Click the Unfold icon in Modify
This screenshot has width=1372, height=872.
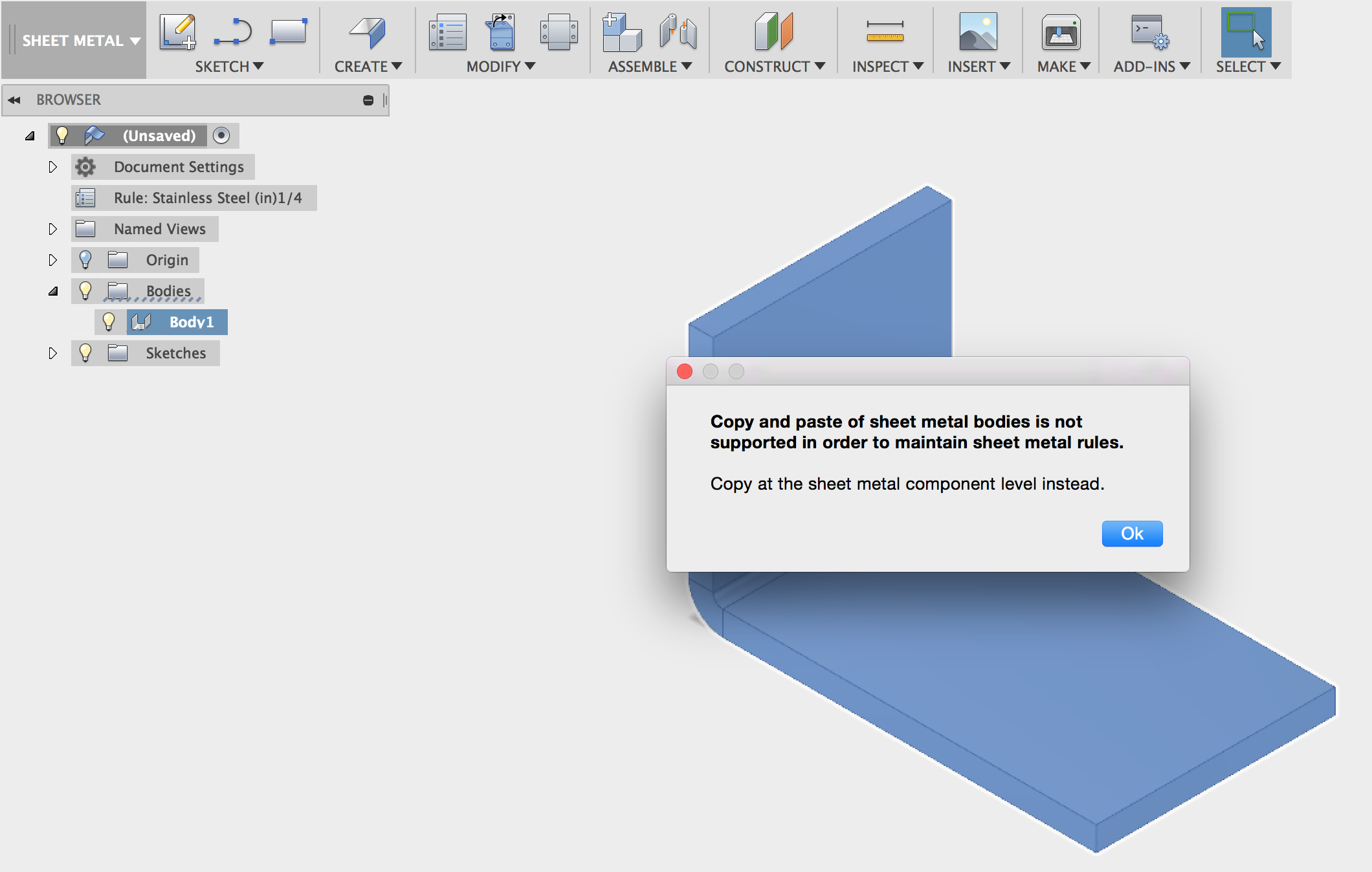(x=502, y=32)
